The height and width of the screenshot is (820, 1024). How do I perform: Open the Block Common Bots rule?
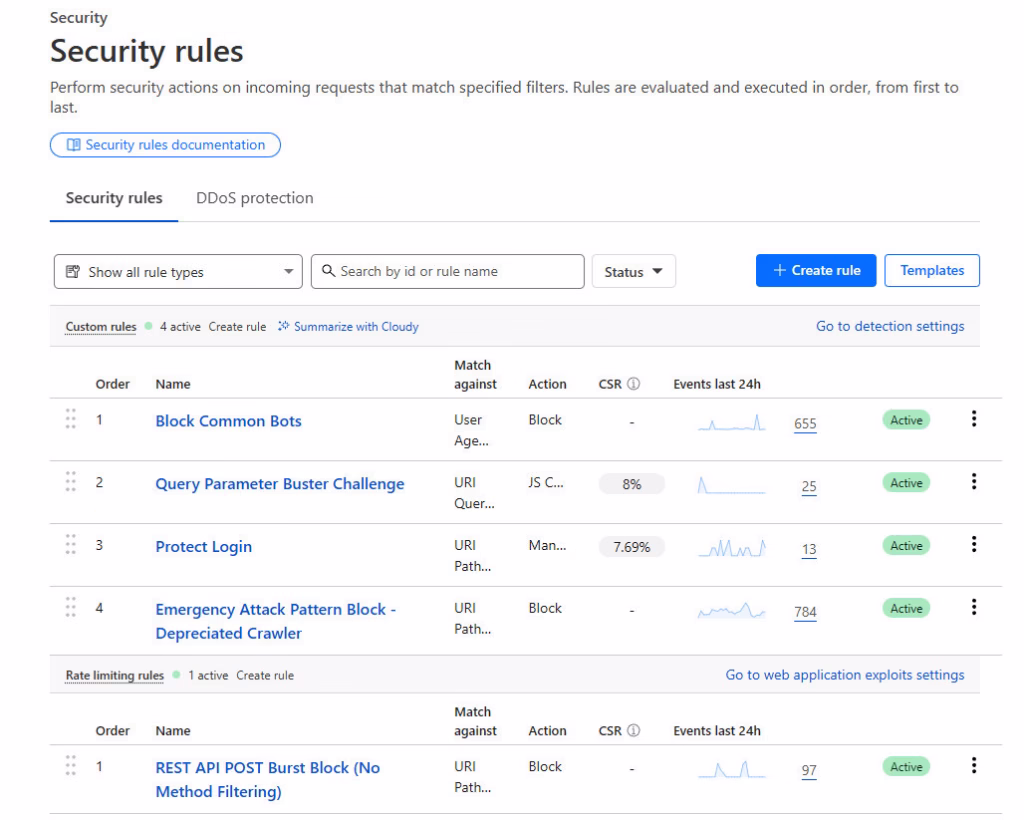229,421
